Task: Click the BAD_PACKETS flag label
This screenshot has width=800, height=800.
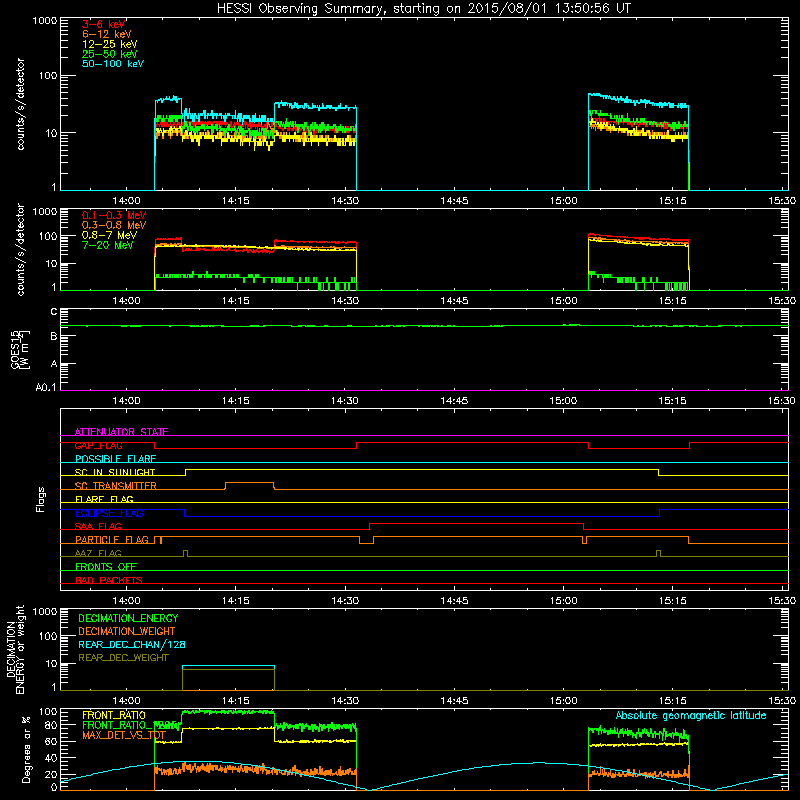Action: [x=109, y=580]
